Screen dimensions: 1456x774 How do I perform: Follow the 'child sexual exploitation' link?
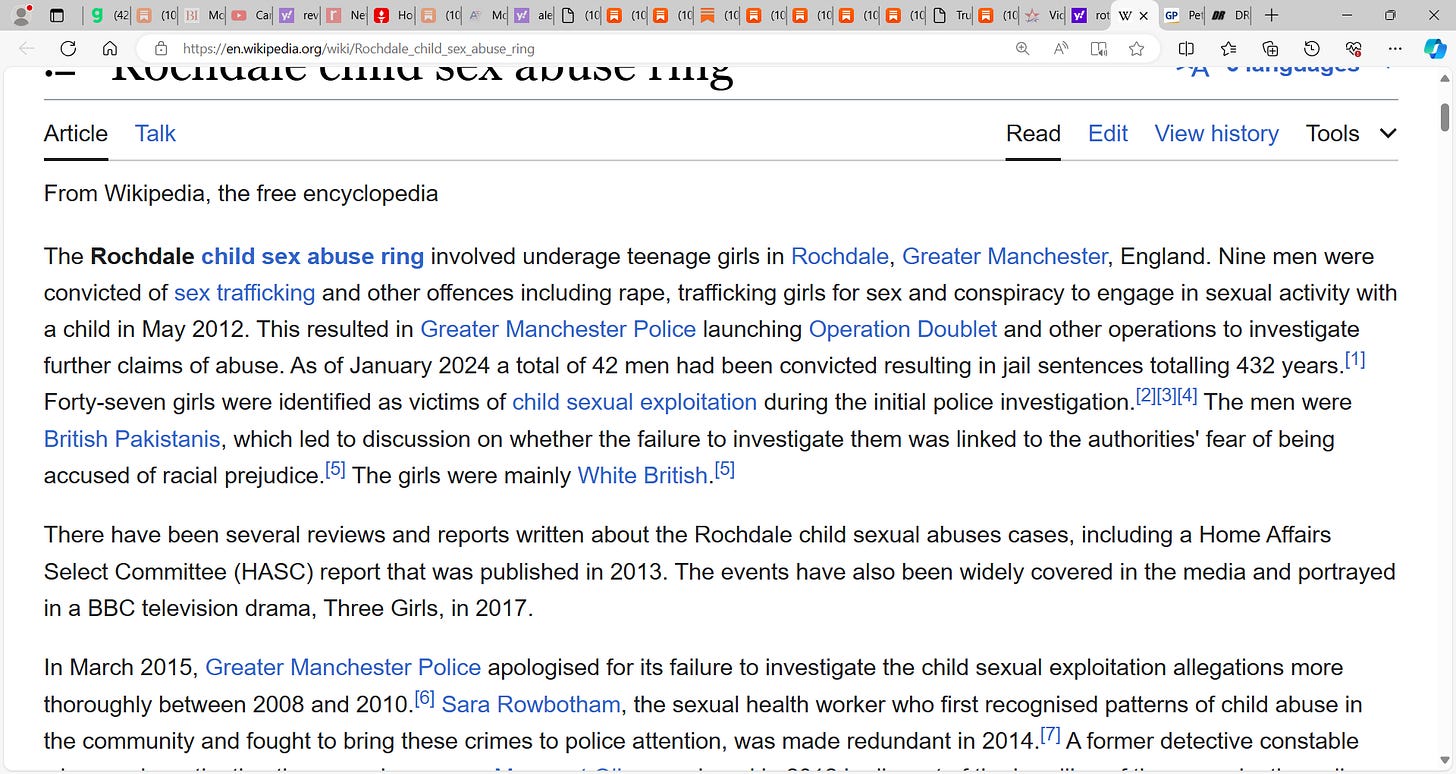click(634, 402)
